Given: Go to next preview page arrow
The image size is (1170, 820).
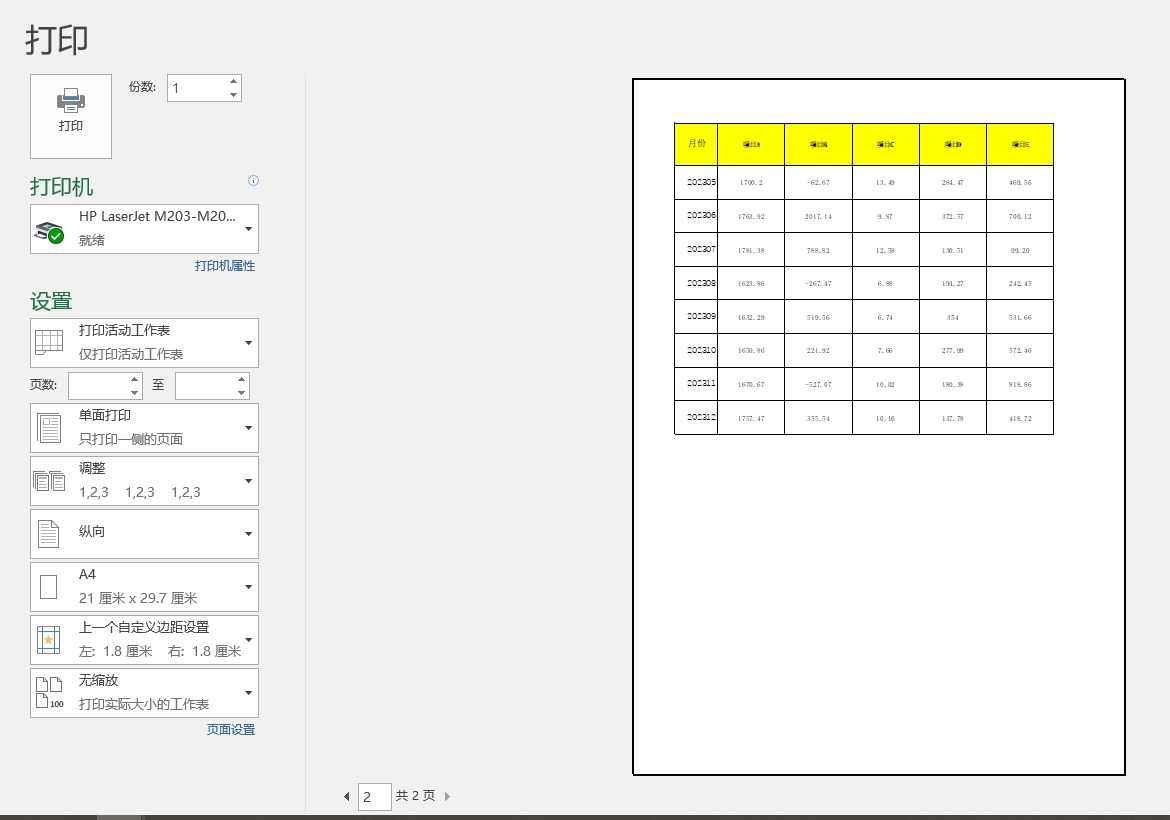Looking at the screenshot, I should click(447, 797).
